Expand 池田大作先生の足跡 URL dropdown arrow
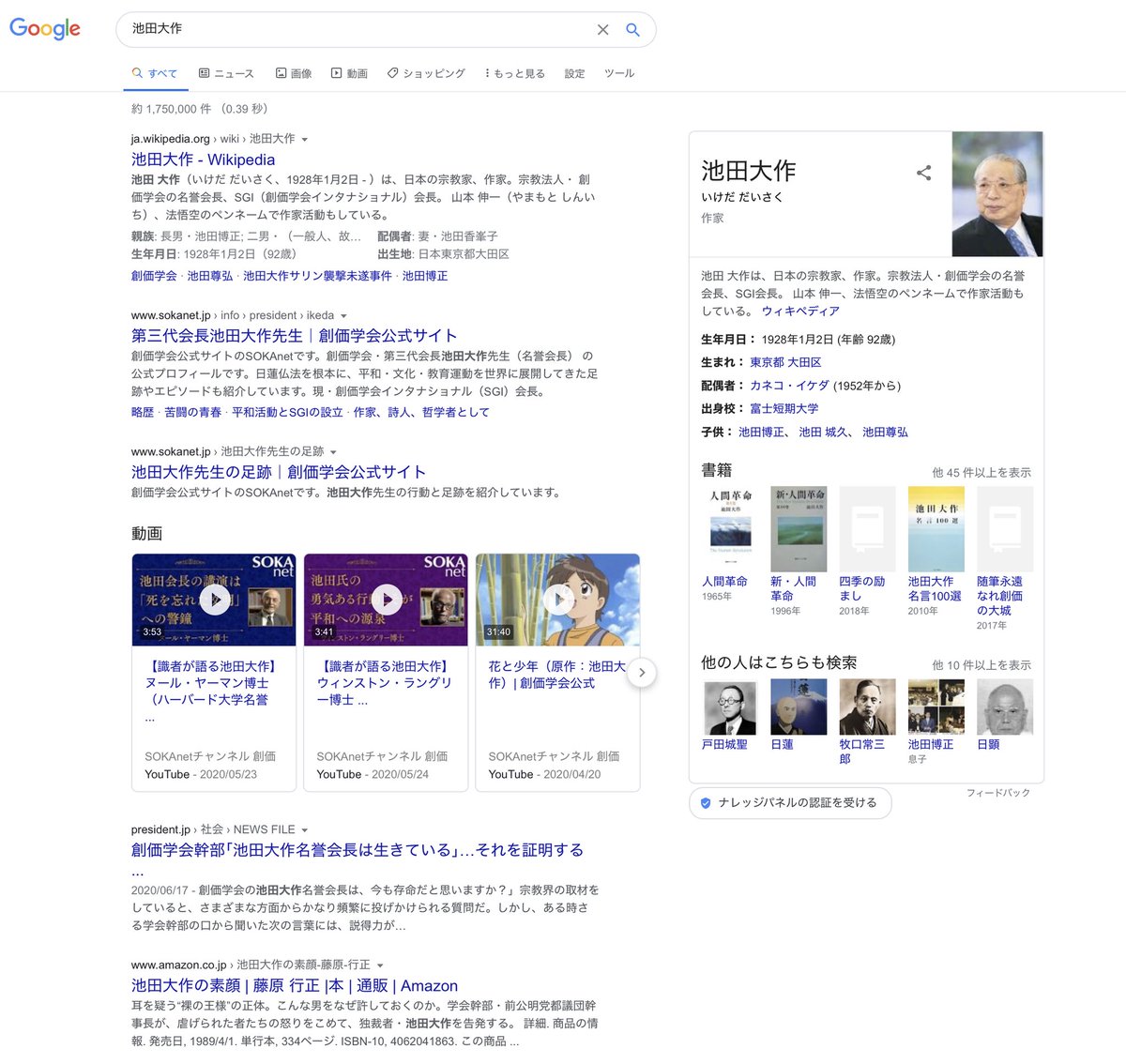 click(333, 452)
